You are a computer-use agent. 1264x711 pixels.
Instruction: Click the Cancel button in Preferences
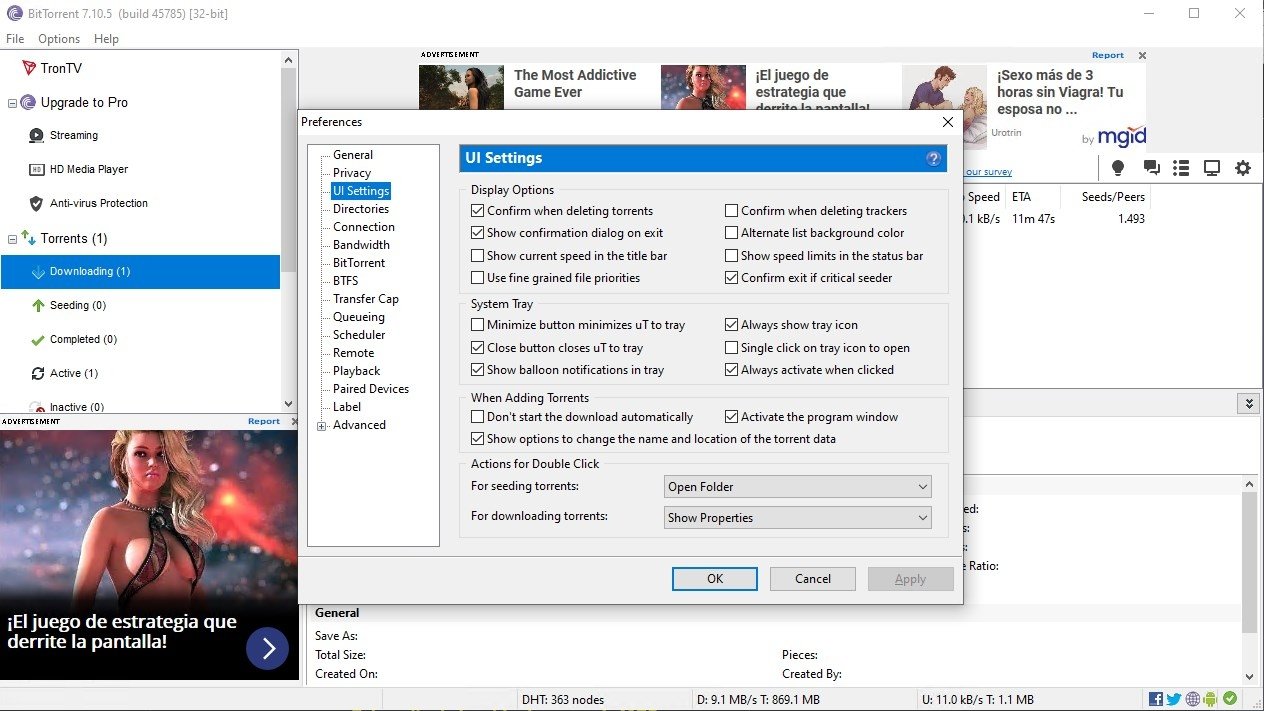pyautogui.click(x=813, y=579)
